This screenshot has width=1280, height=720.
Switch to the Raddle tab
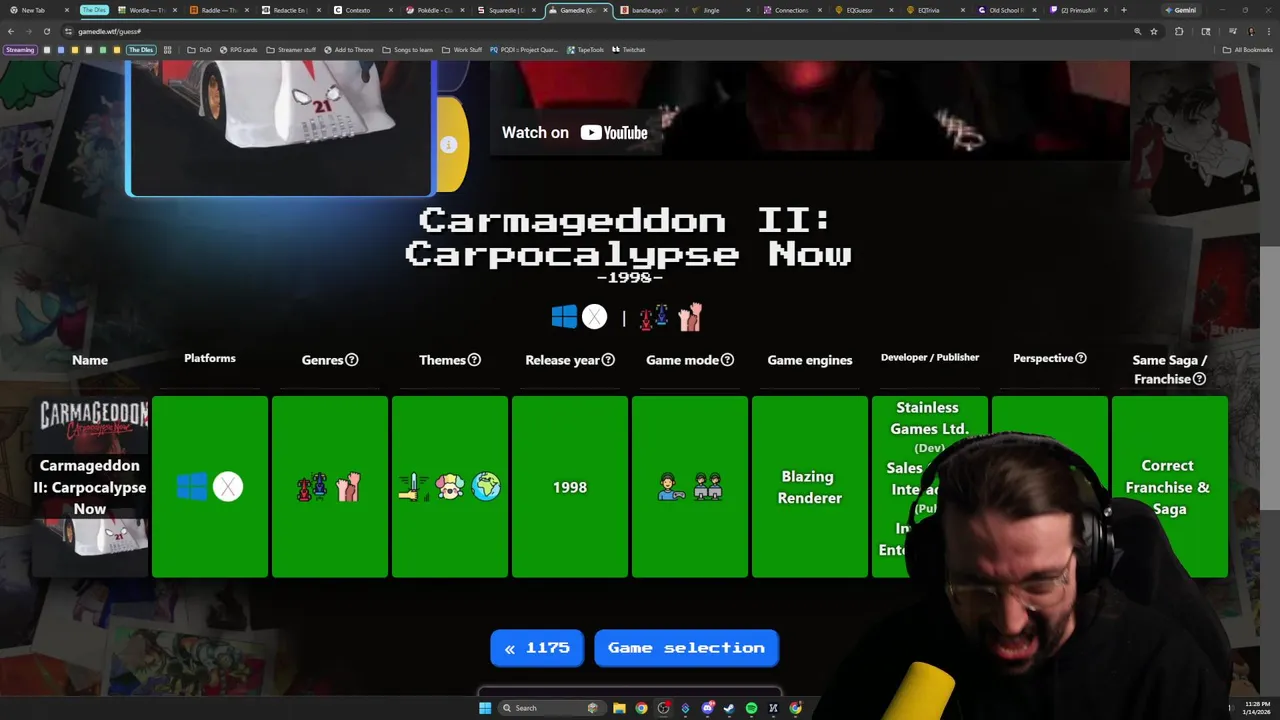(x=219, y=10)
